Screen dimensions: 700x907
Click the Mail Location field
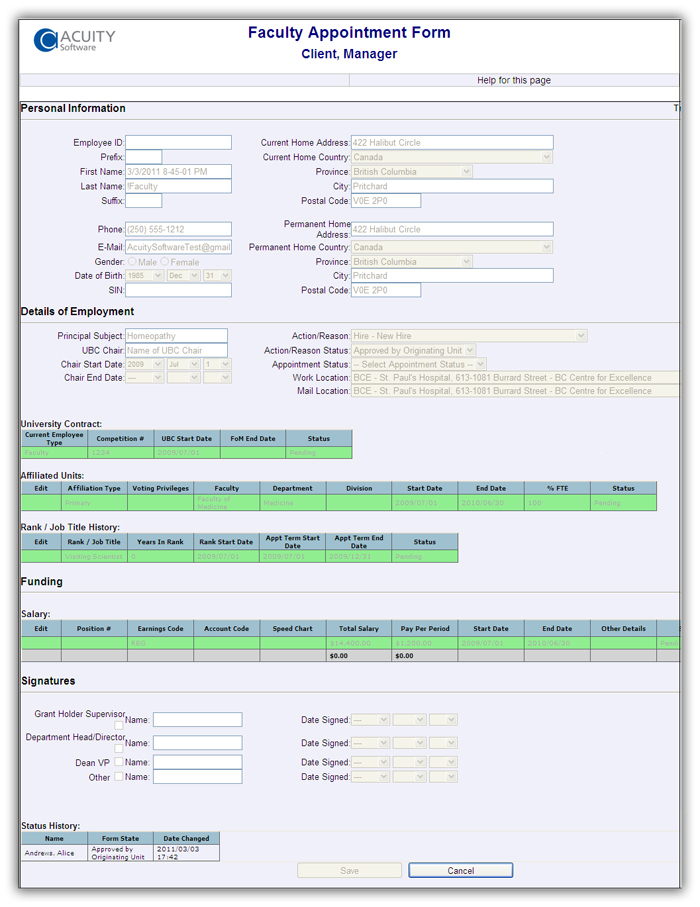click(515, 390)
